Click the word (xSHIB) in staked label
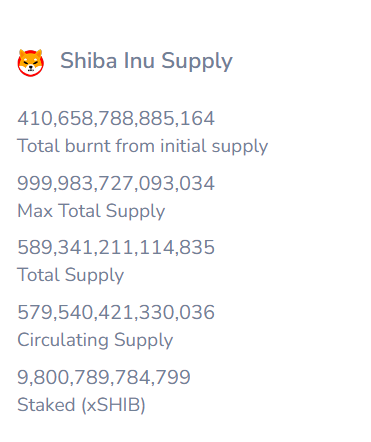Screen dimensions: 371x442 click(x=114, y=405)
